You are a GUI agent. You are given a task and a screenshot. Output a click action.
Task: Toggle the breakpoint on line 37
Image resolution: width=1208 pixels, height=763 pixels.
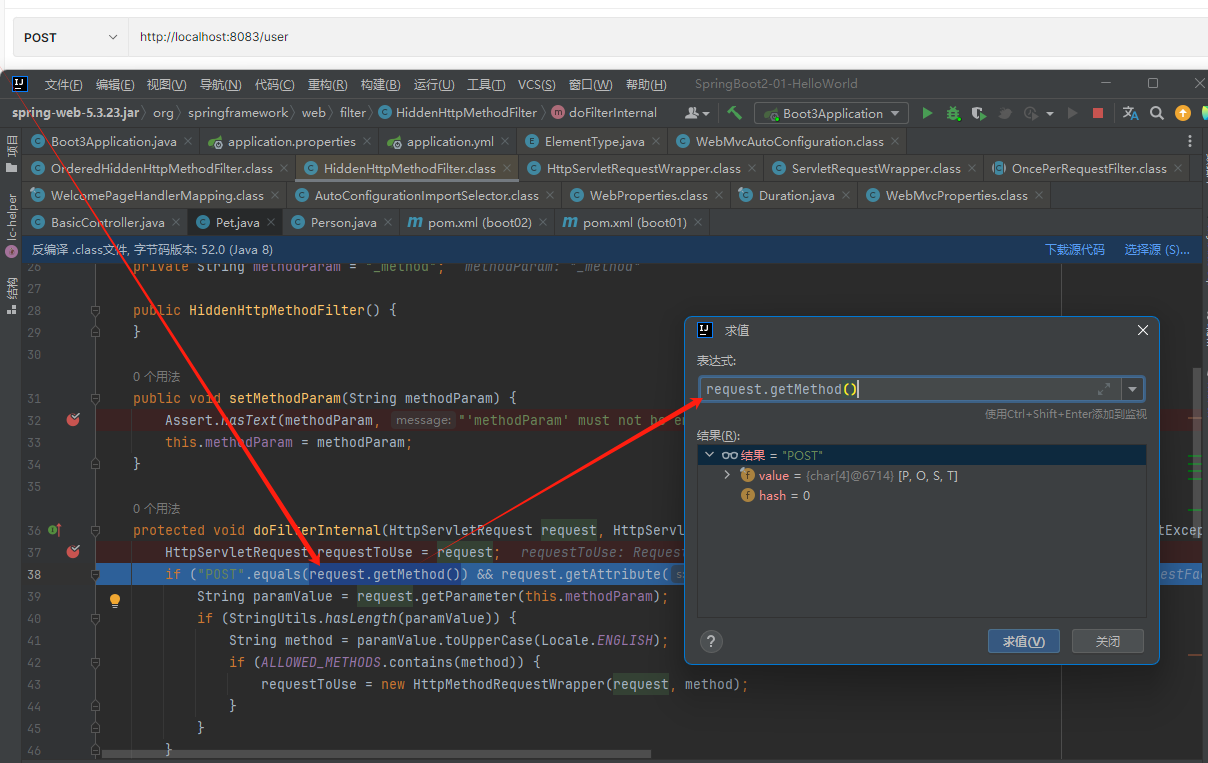click(72, 551)
